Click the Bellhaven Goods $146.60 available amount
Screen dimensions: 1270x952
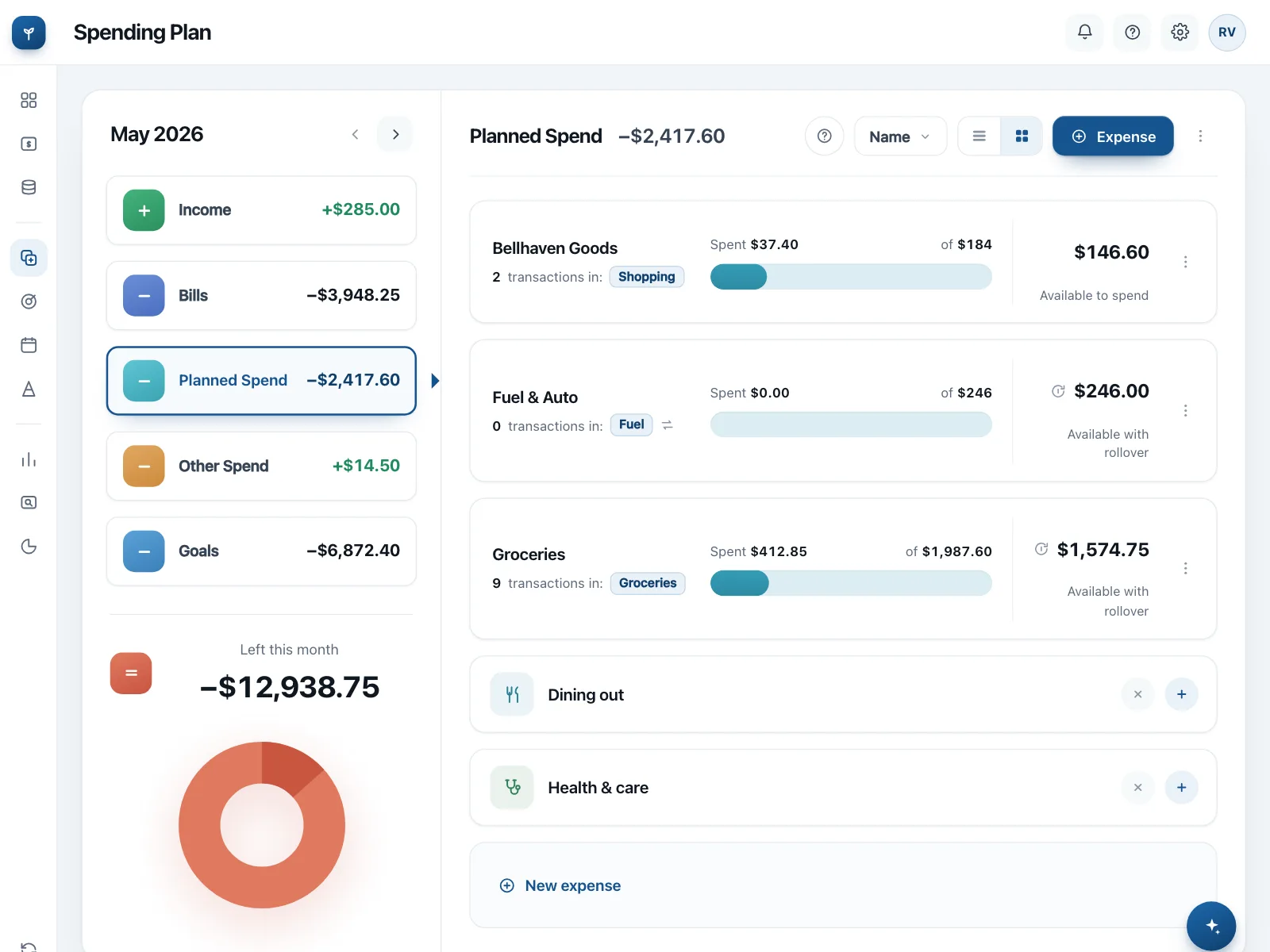1111,252
